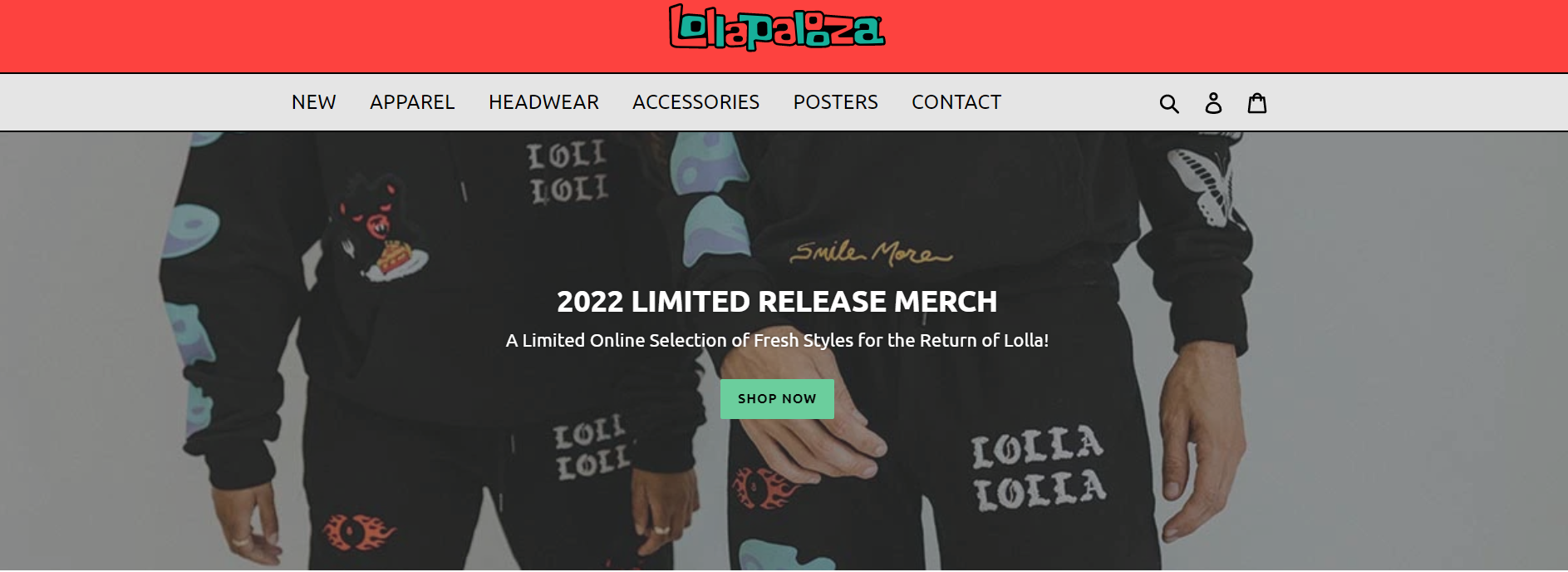Click the Smile More script on sweatshirt
Viewport: 1568px width, 572px height.
click(x=870, y=252)
